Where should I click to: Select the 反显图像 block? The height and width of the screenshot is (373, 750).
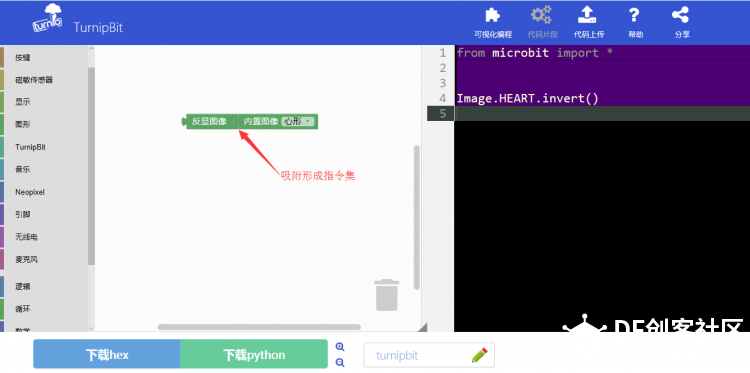click(x=209, y=121)
